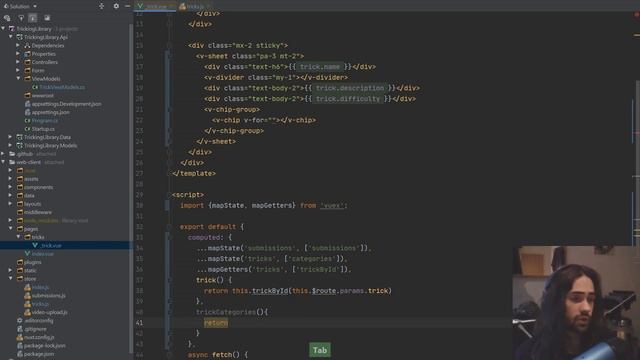Open submissions.js in the store folder

pos(48,296)
